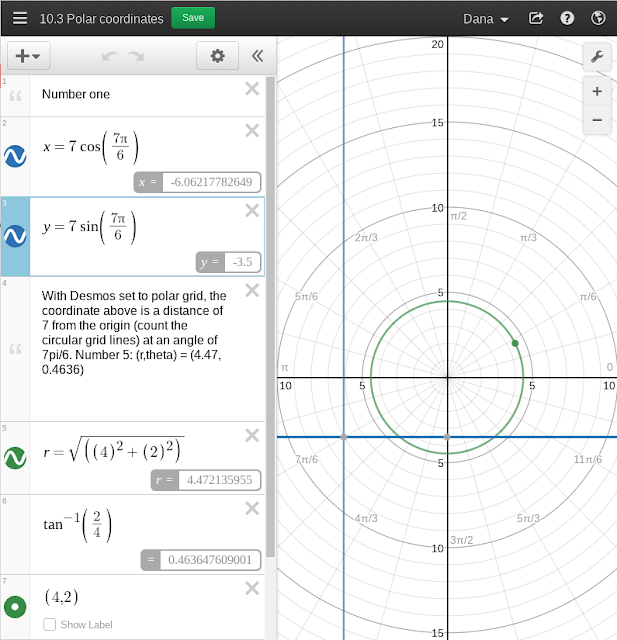
Task: Click the undo arrow
Action: 110,56
